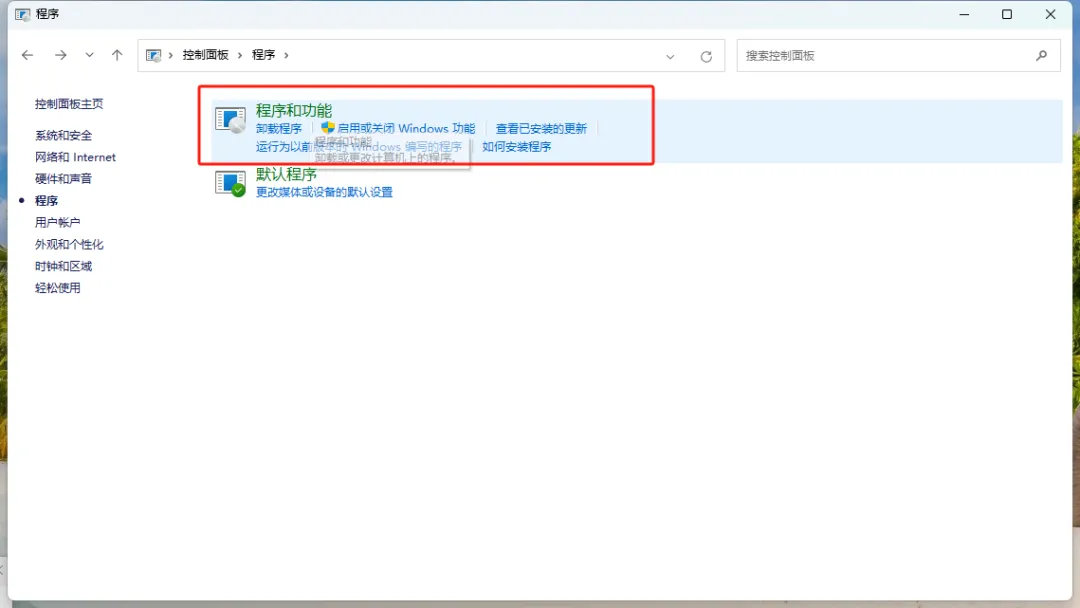Open 时钟和区域 category
This screenshot has width=1080, height=608.
click(63, 266)
